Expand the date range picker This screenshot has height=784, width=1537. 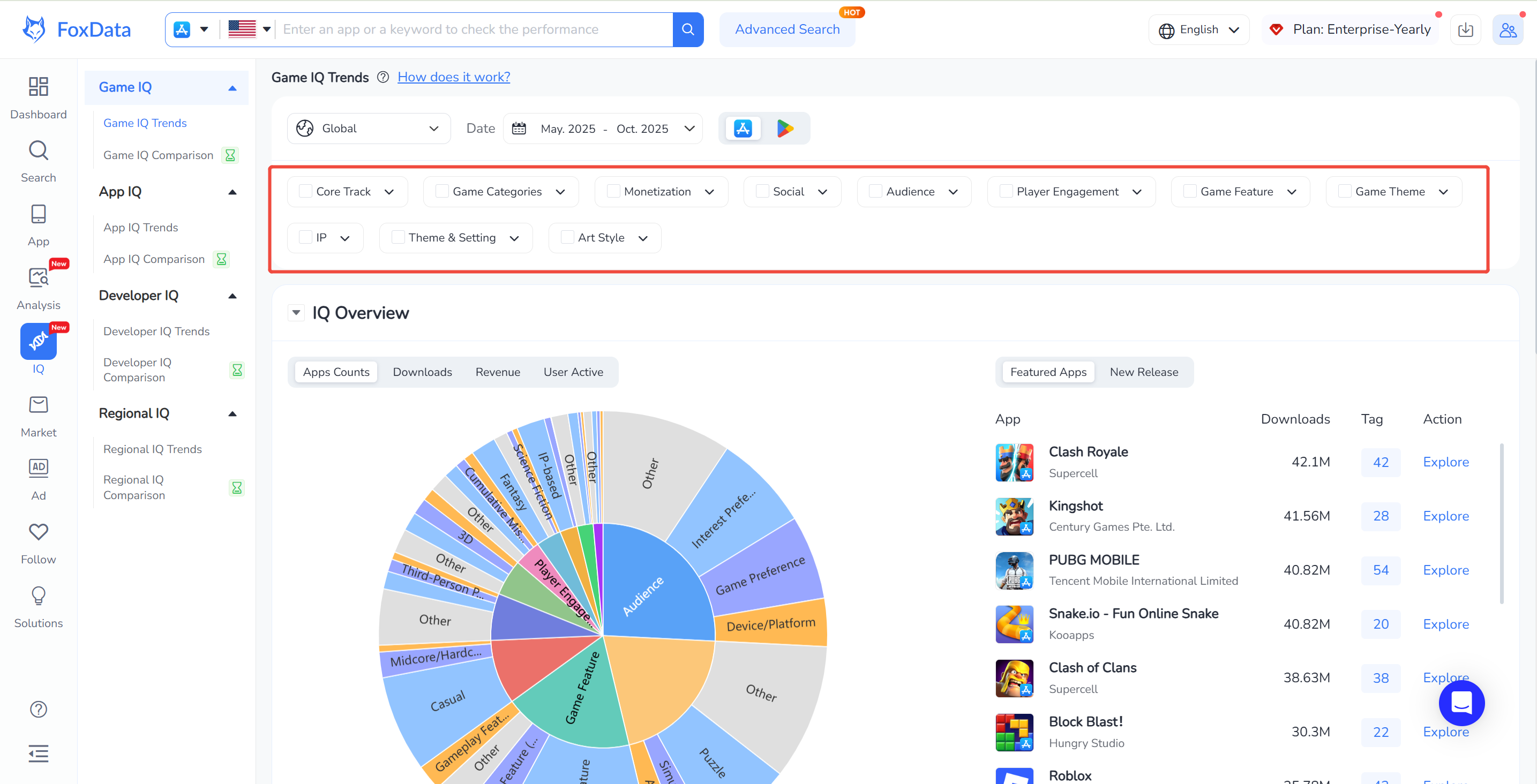pos(603,129)
